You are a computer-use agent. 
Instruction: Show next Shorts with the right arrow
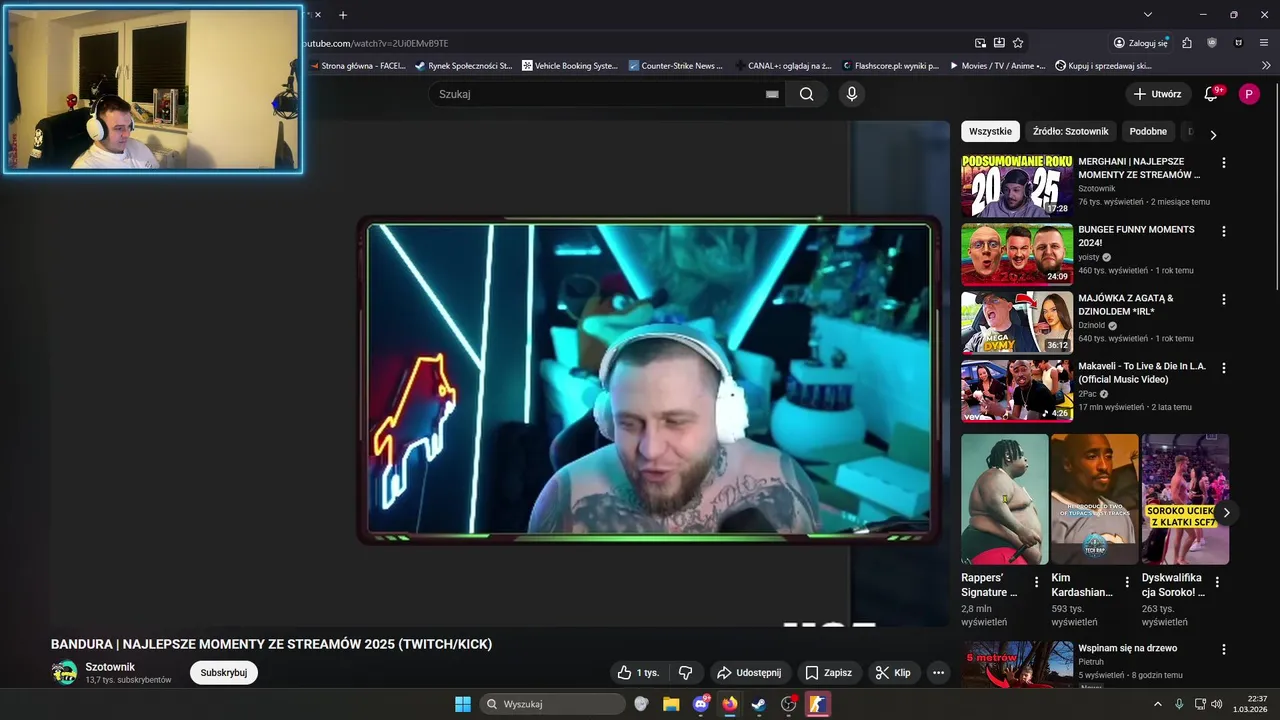pyautogui.click(x=1226, y=513)
